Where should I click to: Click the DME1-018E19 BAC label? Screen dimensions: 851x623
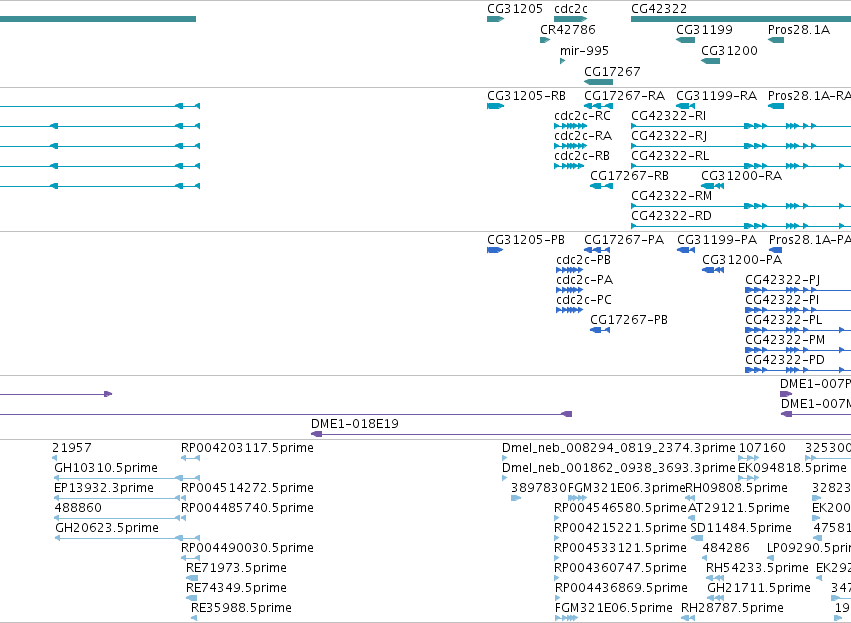pos(355,424)
